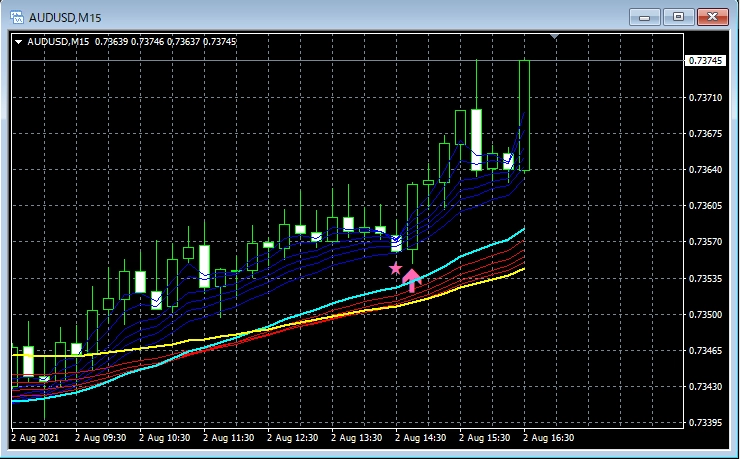Click the chart window icon in title bar
The width and height of the screenshot is (741, 459).
(17, 17)
